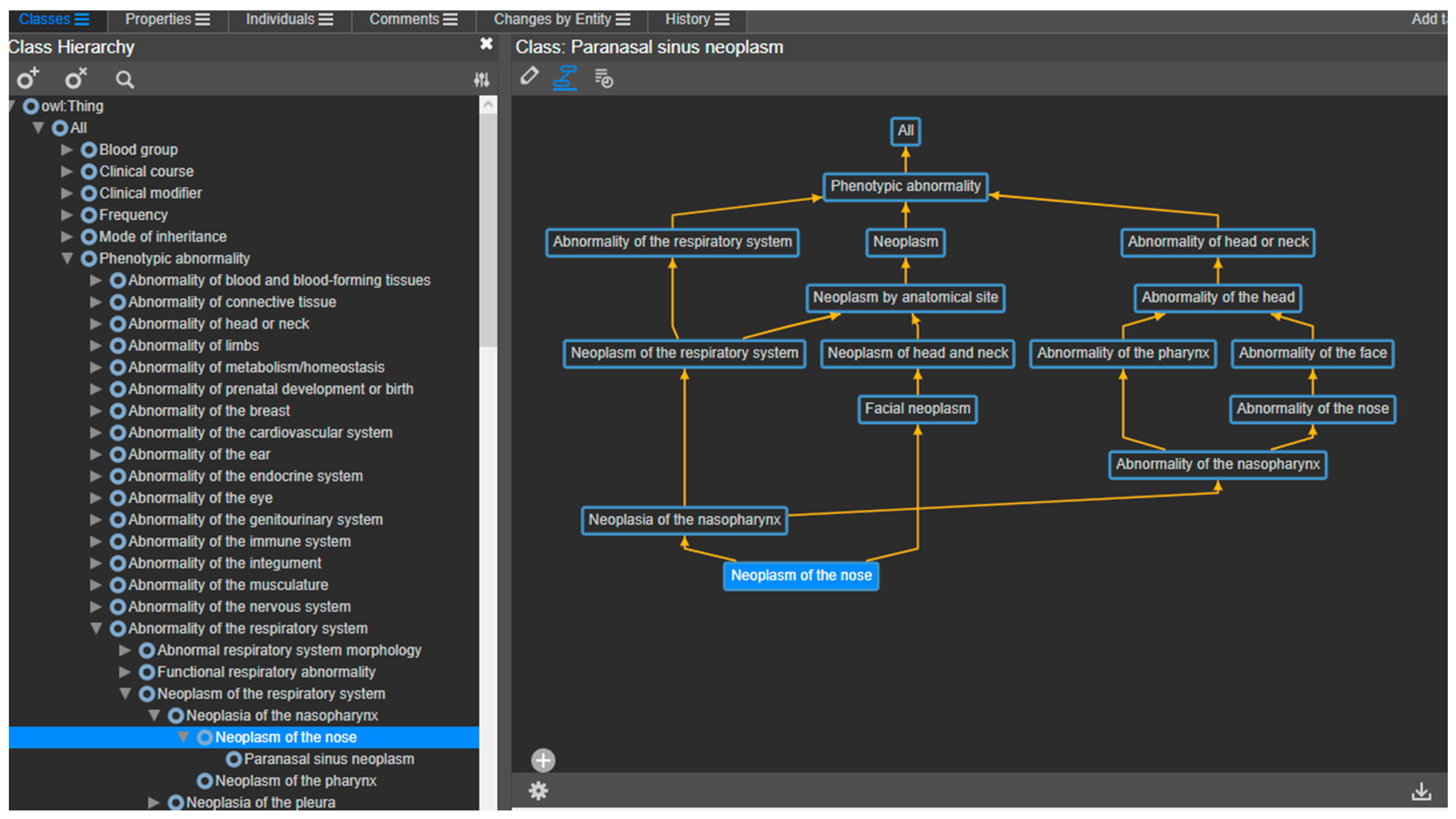Viewport: 1456px width, 819px height.
Task: Click the delete class icon
Action: click(x=75, y=78)
